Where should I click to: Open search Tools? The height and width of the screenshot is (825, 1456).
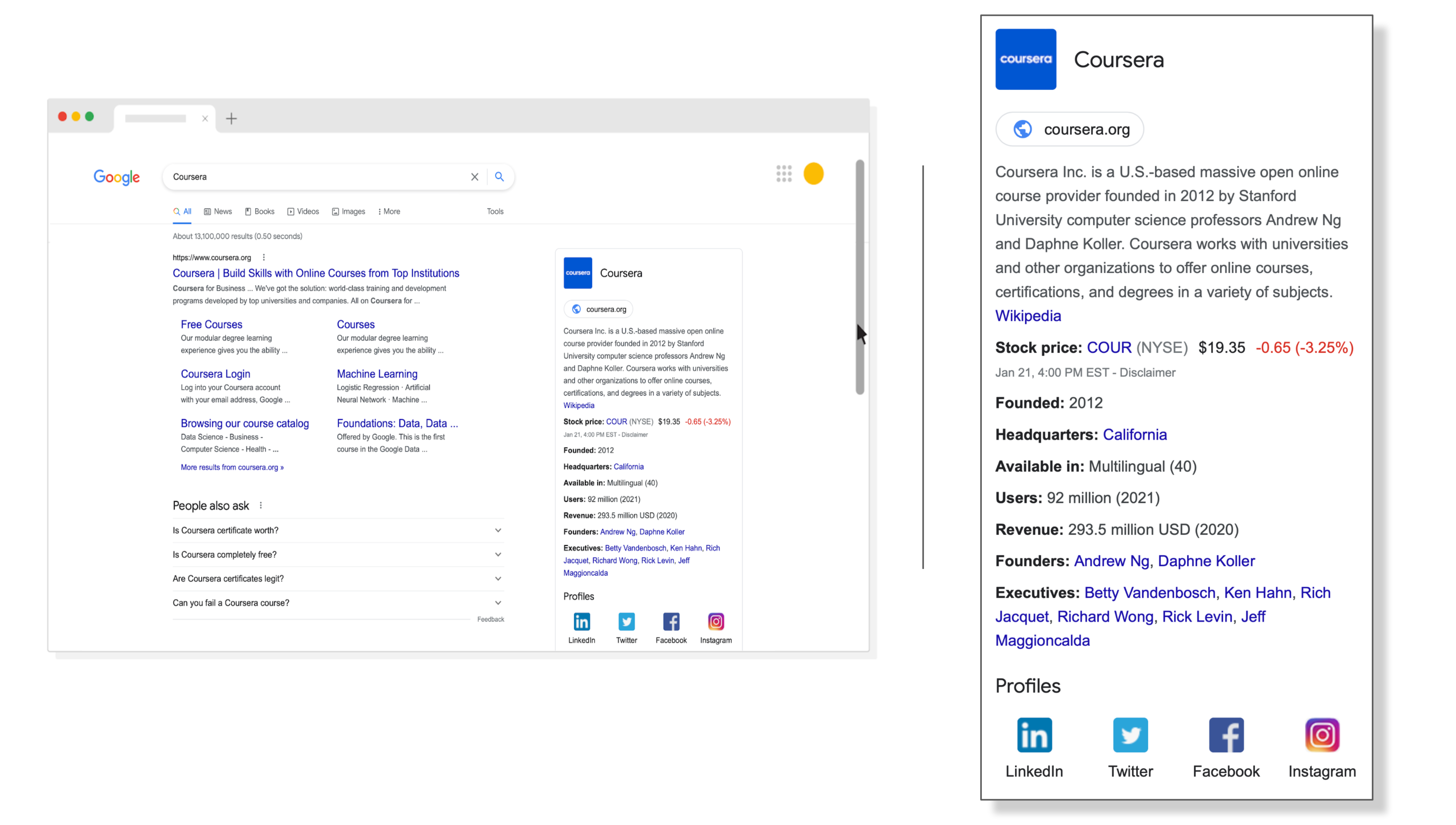(495, 211)
